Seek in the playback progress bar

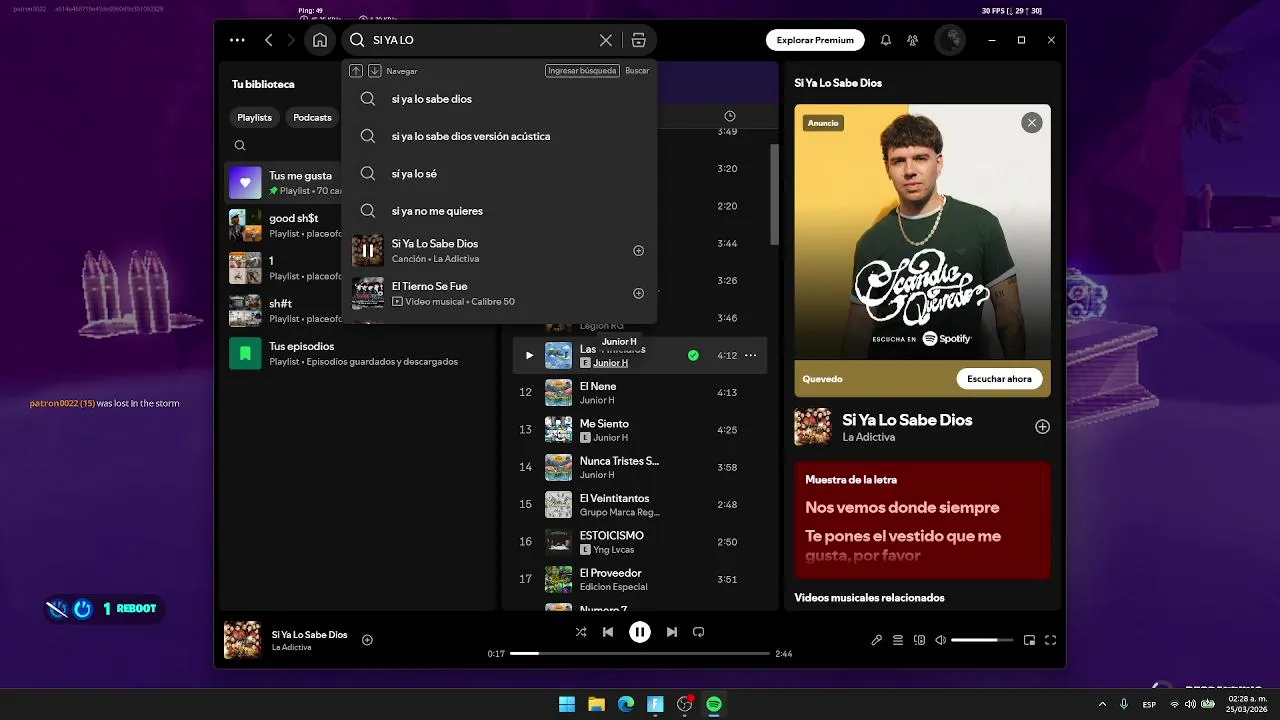click(640, 653)
